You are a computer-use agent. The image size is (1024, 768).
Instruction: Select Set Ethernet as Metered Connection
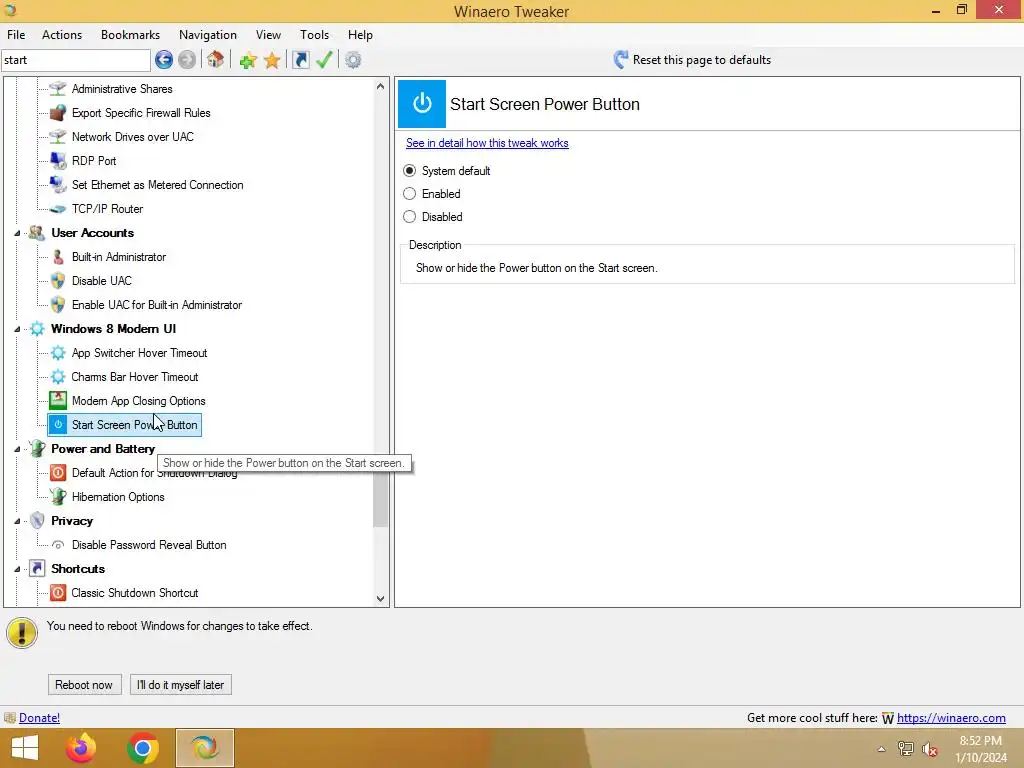coord(157,185)
